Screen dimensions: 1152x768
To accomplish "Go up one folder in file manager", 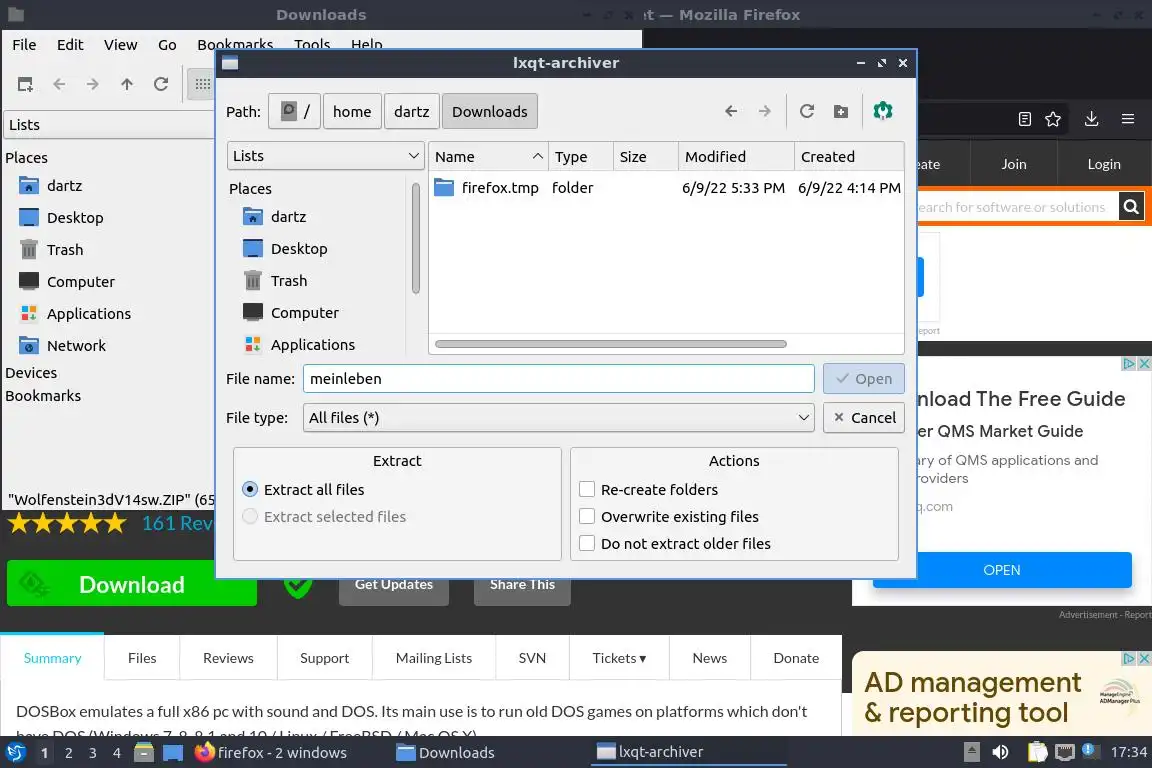I will (127, 85).
